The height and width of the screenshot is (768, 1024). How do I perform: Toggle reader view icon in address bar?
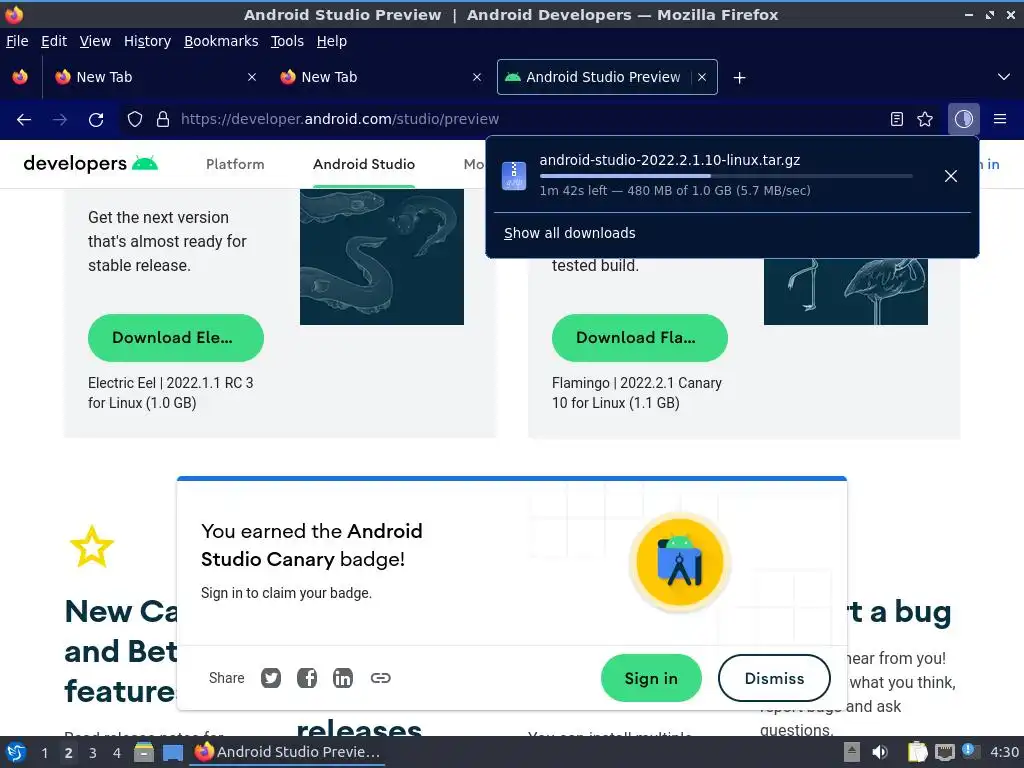pyautogui.click(x=897, y=119)
